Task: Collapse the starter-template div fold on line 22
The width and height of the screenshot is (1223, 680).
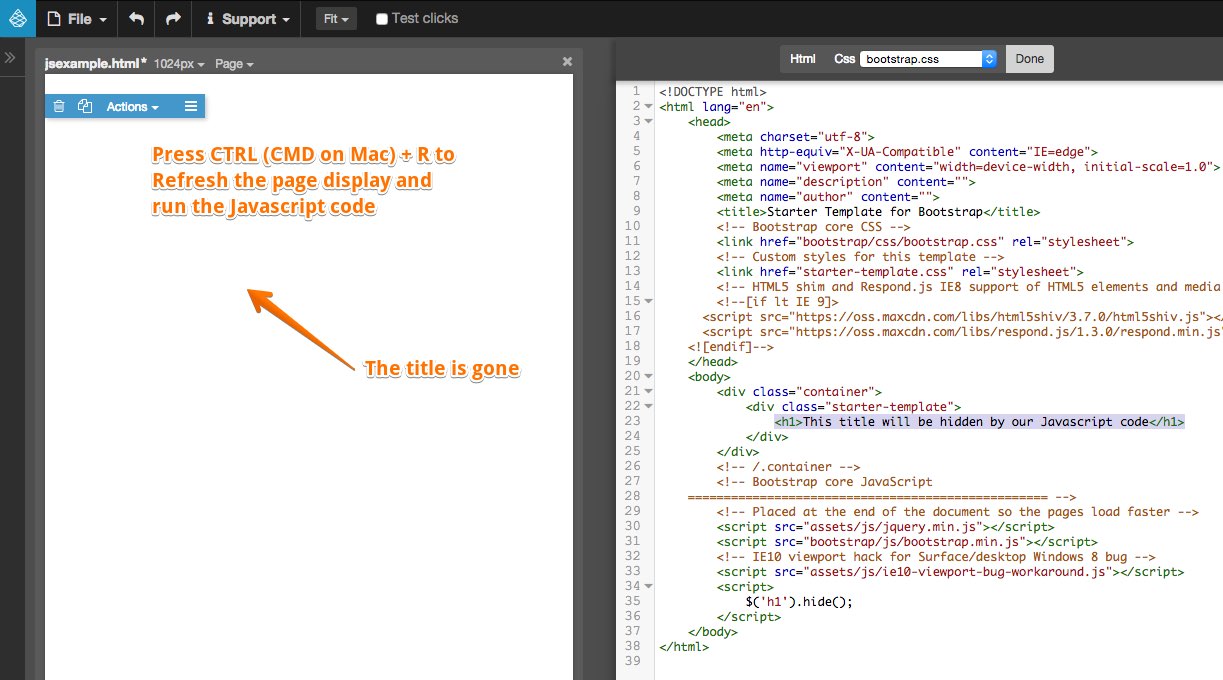Action: (649, 407)
